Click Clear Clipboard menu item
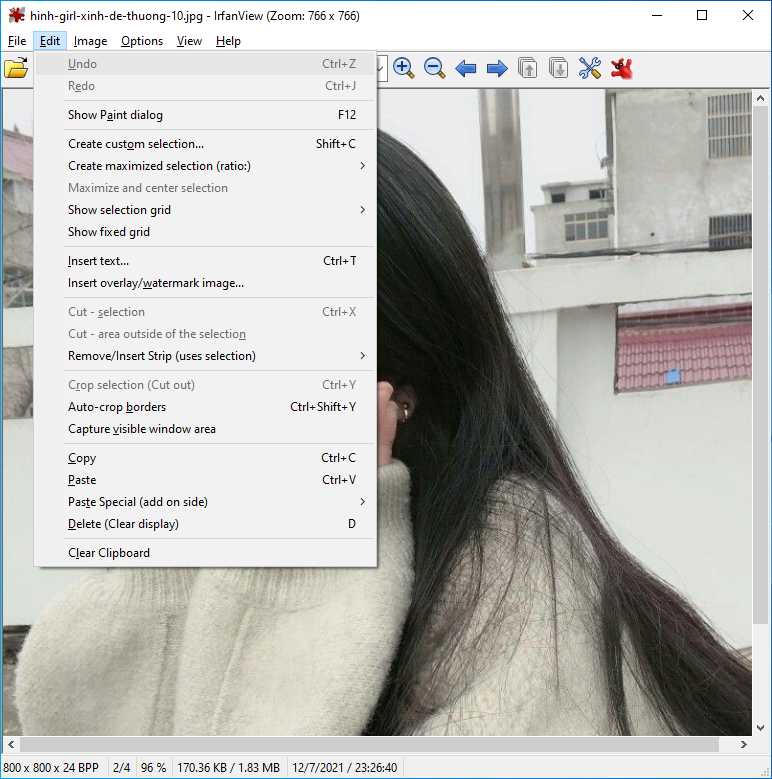The width and height of the screenshot is (772, 779). (109, 553)
